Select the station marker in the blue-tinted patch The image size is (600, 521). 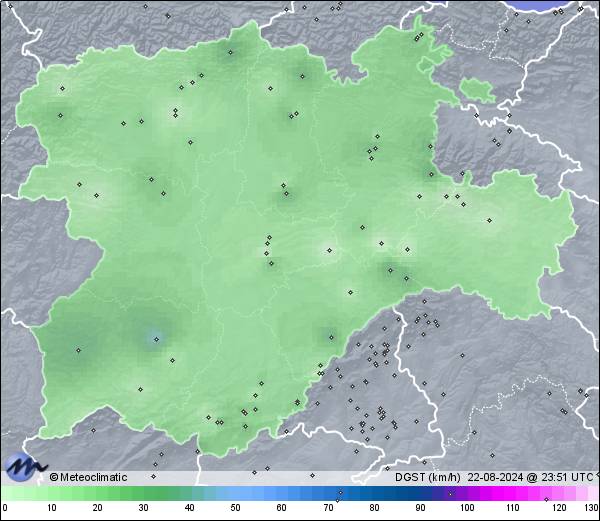click(157, 339)
